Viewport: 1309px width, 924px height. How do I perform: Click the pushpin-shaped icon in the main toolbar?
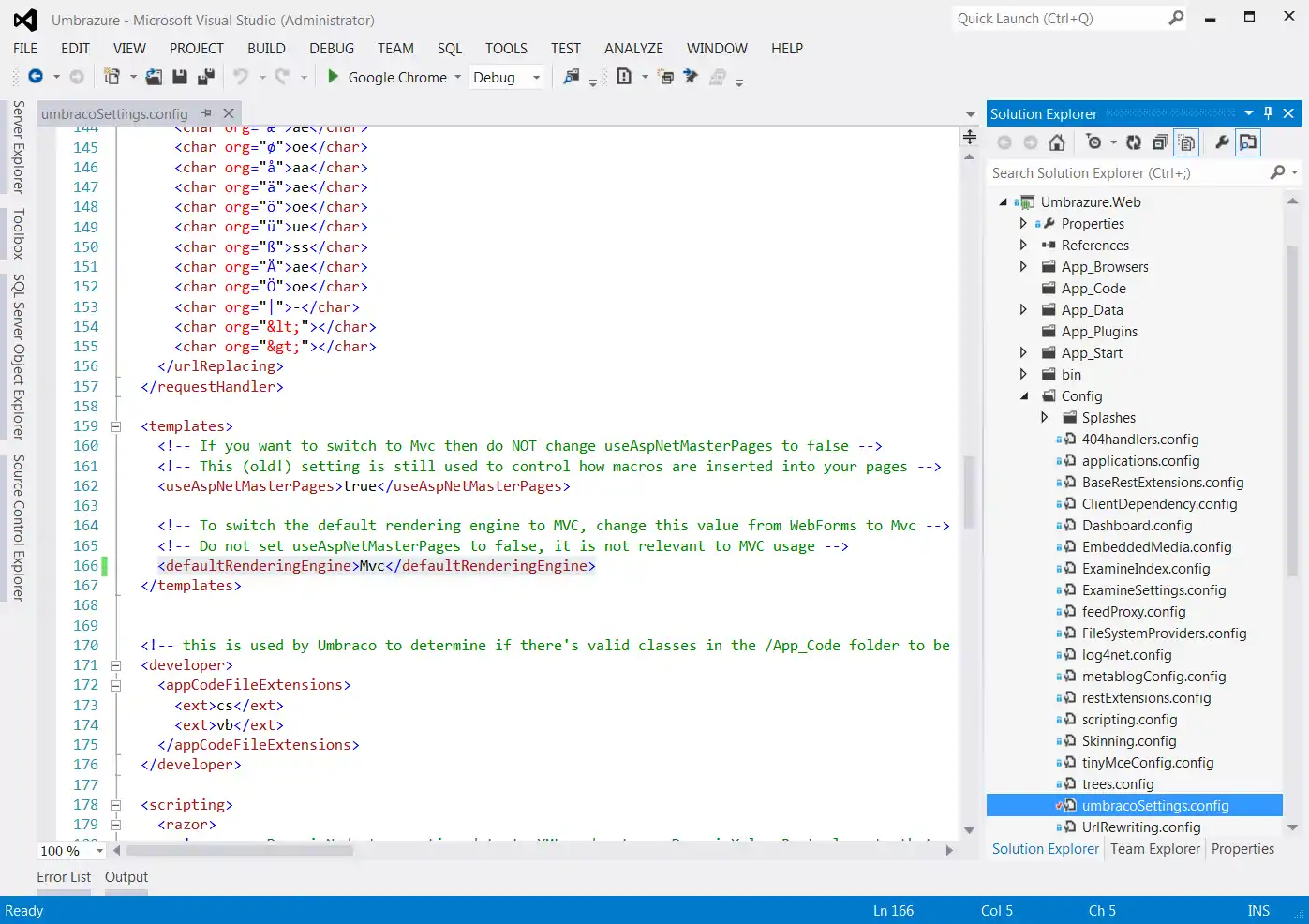(x=691, y=77)
